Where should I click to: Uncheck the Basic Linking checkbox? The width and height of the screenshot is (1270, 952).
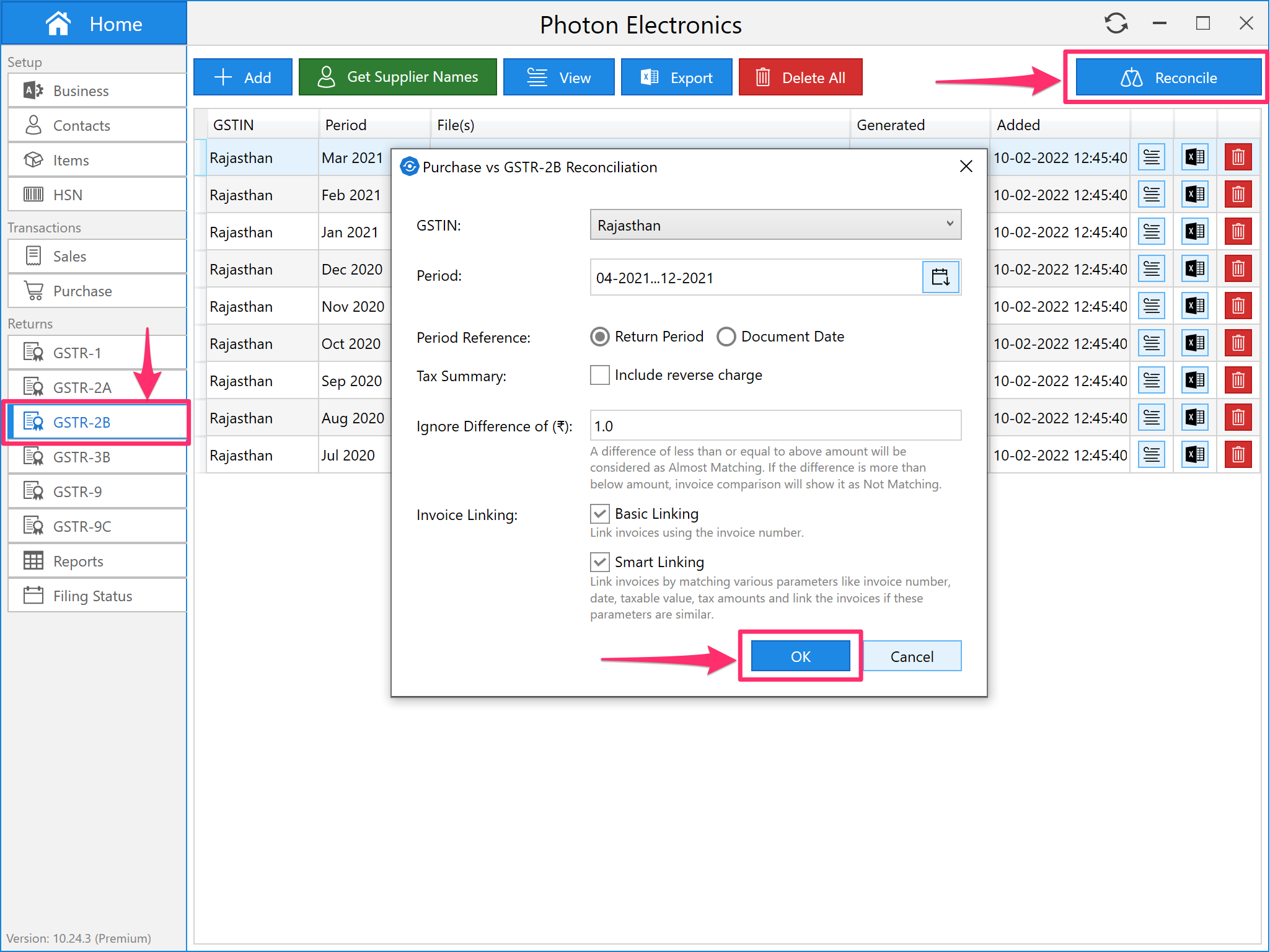[600, 514]
